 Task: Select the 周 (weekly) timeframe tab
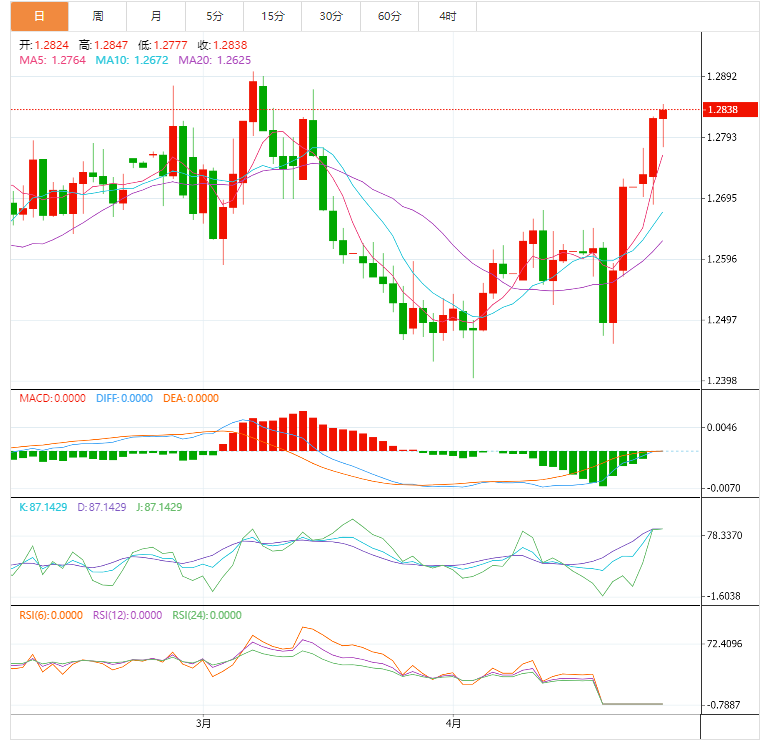pos(97,16)
